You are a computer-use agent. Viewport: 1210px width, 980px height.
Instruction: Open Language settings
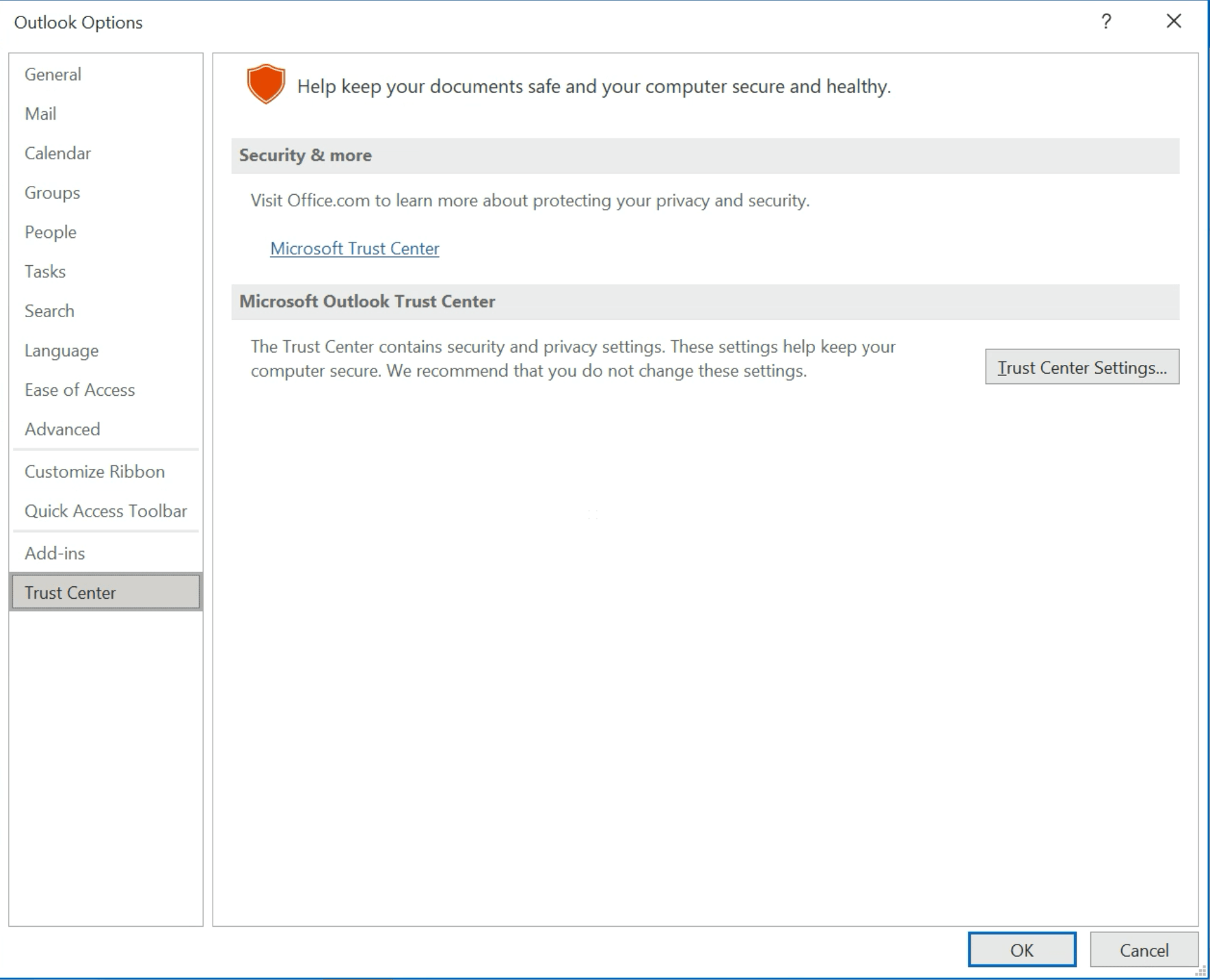106,351
